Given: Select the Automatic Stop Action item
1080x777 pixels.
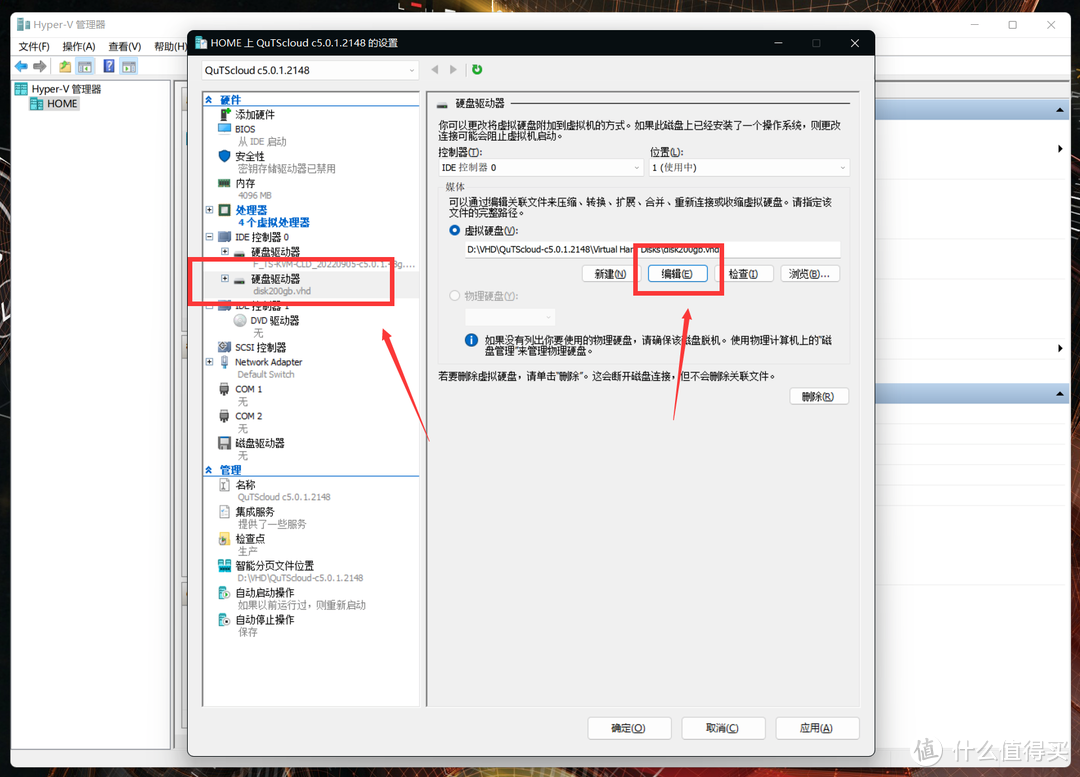Looking at the screenshot, I should click(x=265, y=620).
